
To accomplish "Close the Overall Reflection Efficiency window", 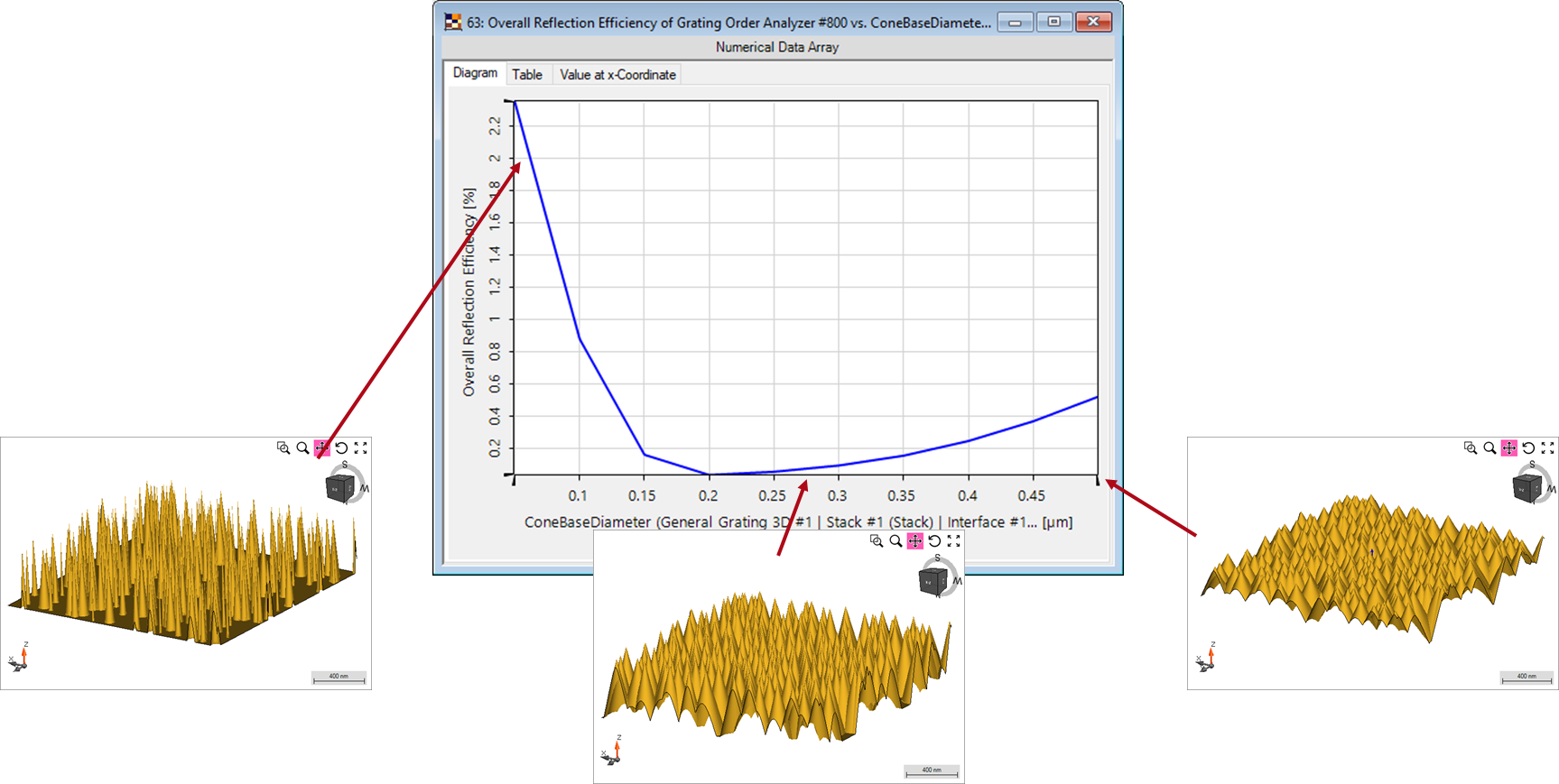I will click(1093, 23).
